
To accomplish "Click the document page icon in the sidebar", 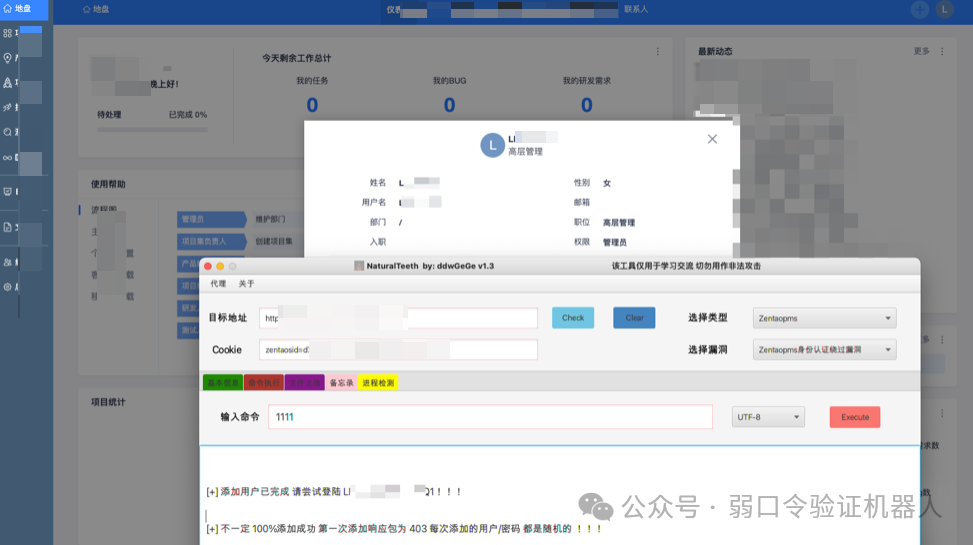I will pyautogui.click(x=7, y=227).
